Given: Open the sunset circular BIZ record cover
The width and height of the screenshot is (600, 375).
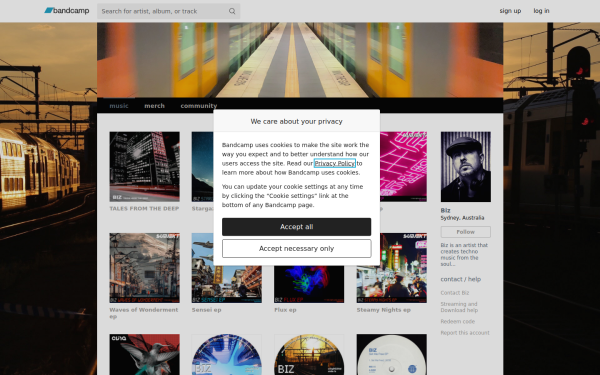Looking at the screenshot, I should (309, 355).
